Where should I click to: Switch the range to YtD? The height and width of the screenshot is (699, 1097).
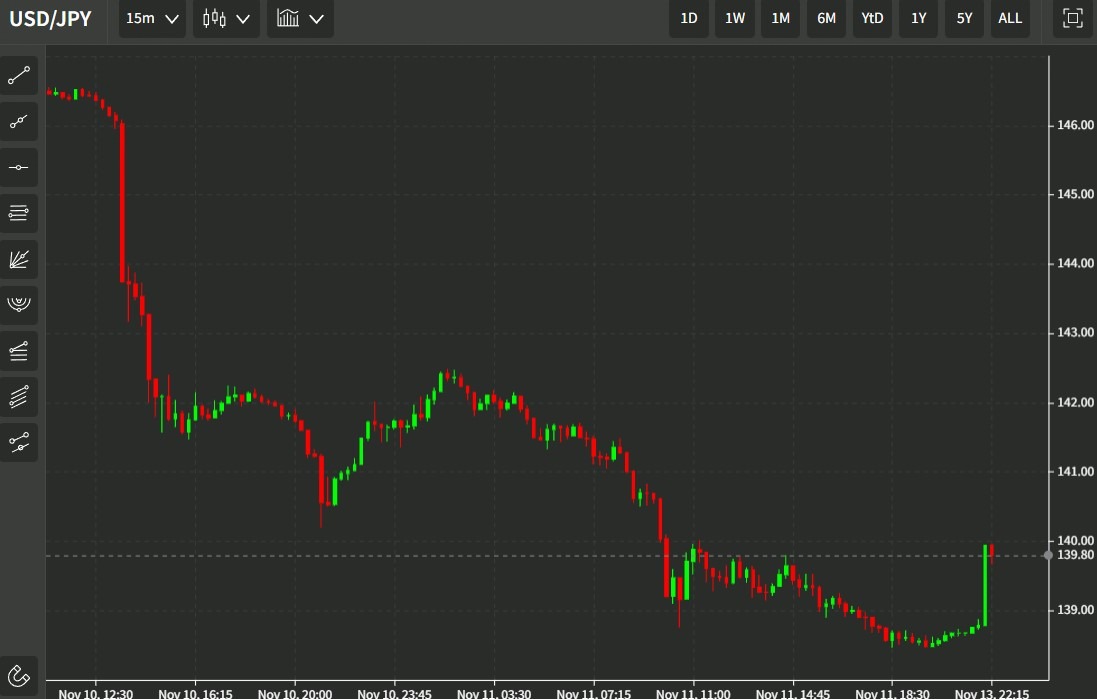(872, 18)
